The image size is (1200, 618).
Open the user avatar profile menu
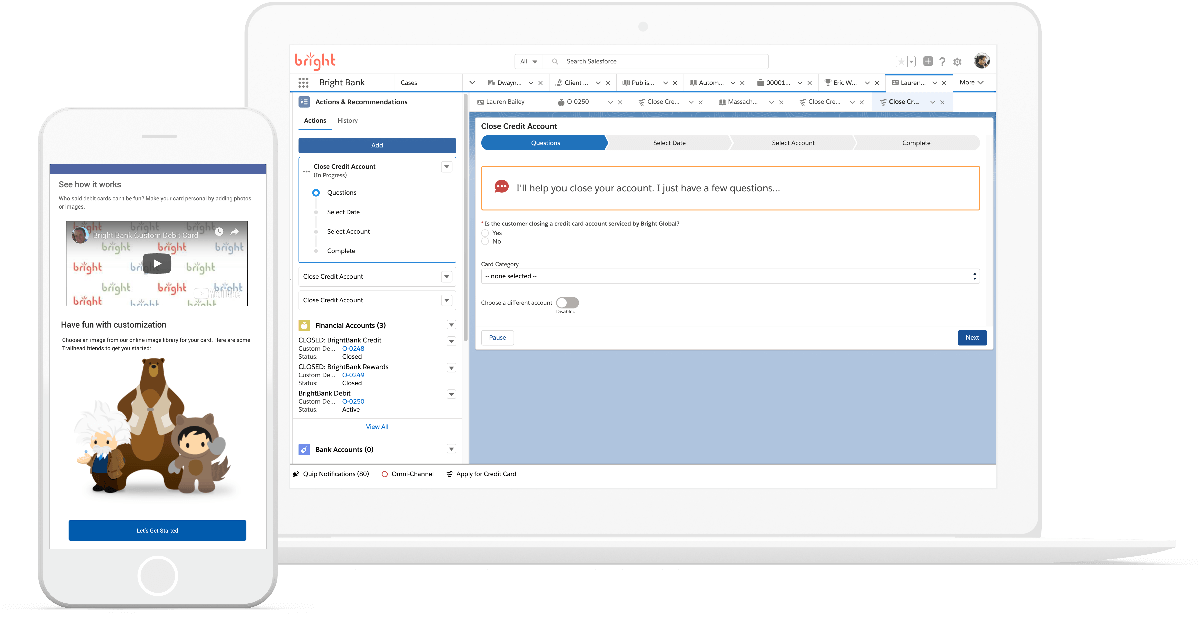click(982, 61)
